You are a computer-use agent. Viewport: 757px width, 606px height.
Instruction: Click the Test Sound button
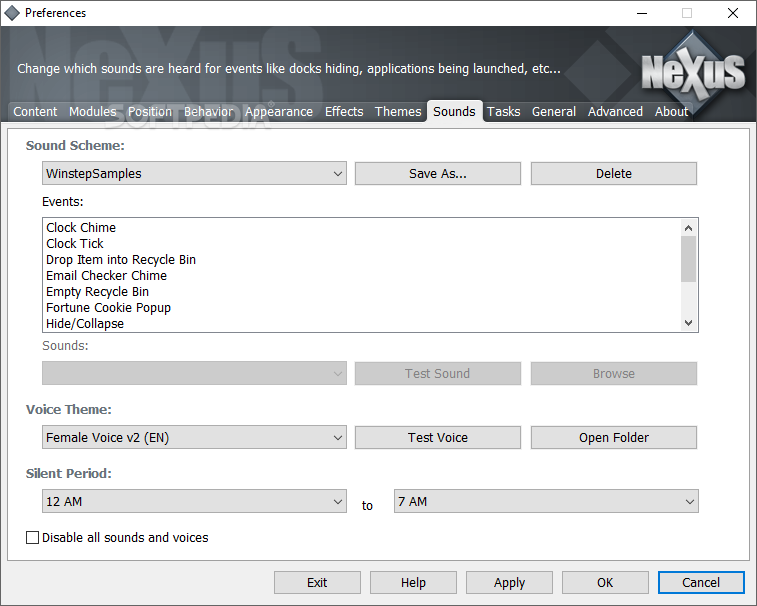point(437,373)
